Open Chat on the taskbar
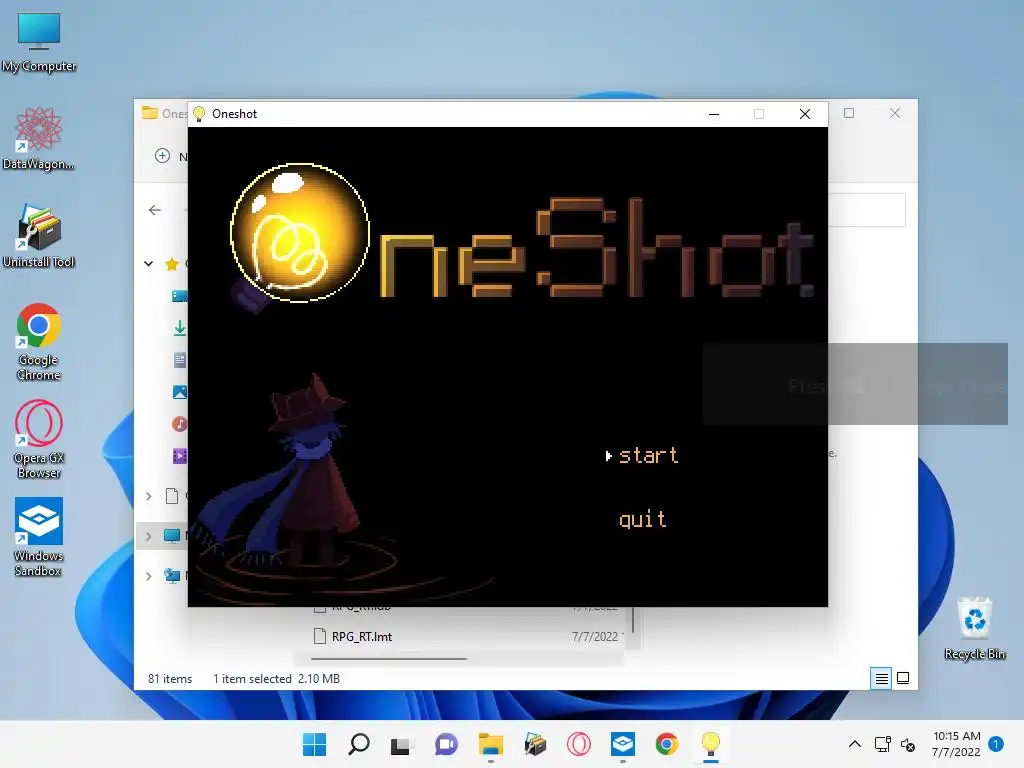The image size is (1024, 768). (446, 744)
